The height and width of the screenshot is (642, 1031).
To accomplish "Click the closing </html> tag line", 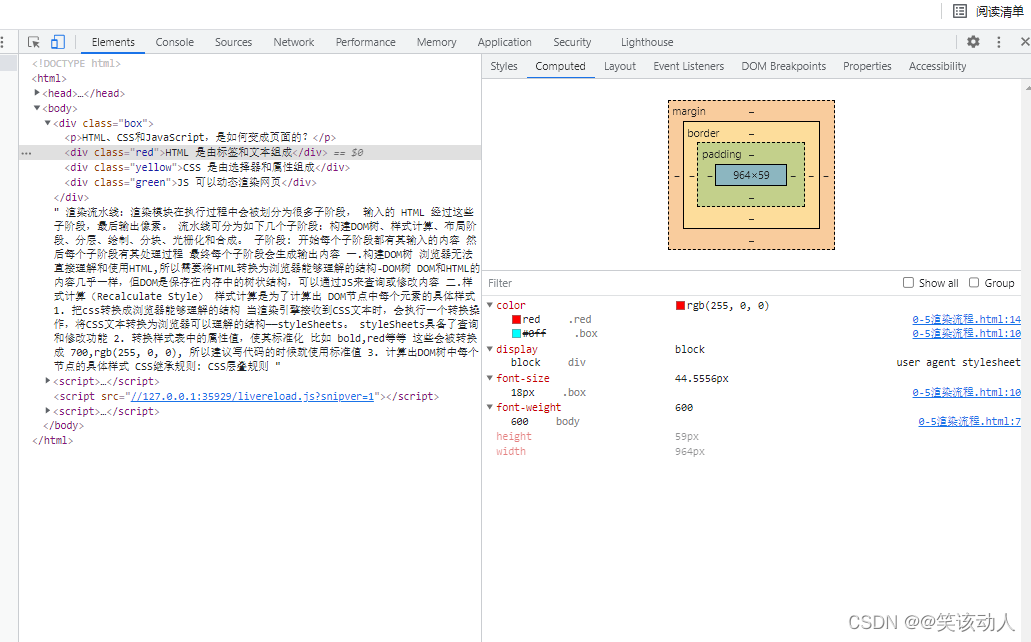I will [x=53, y=441].
